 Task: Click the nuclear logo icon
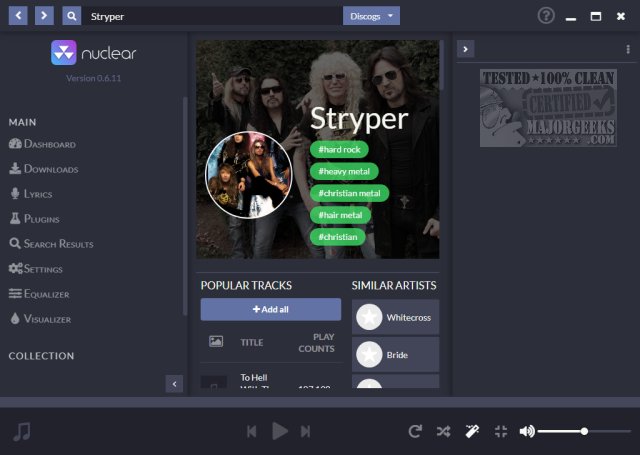64,53
